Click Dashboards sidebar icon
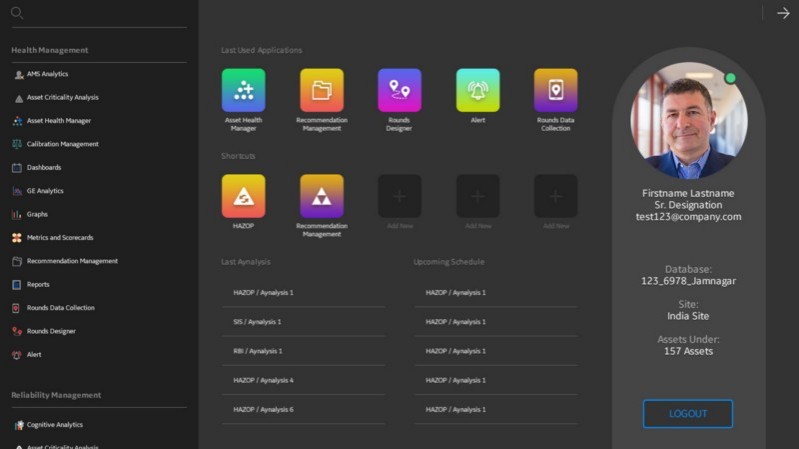Screen dimensions: 799x449 click(17, 168)
